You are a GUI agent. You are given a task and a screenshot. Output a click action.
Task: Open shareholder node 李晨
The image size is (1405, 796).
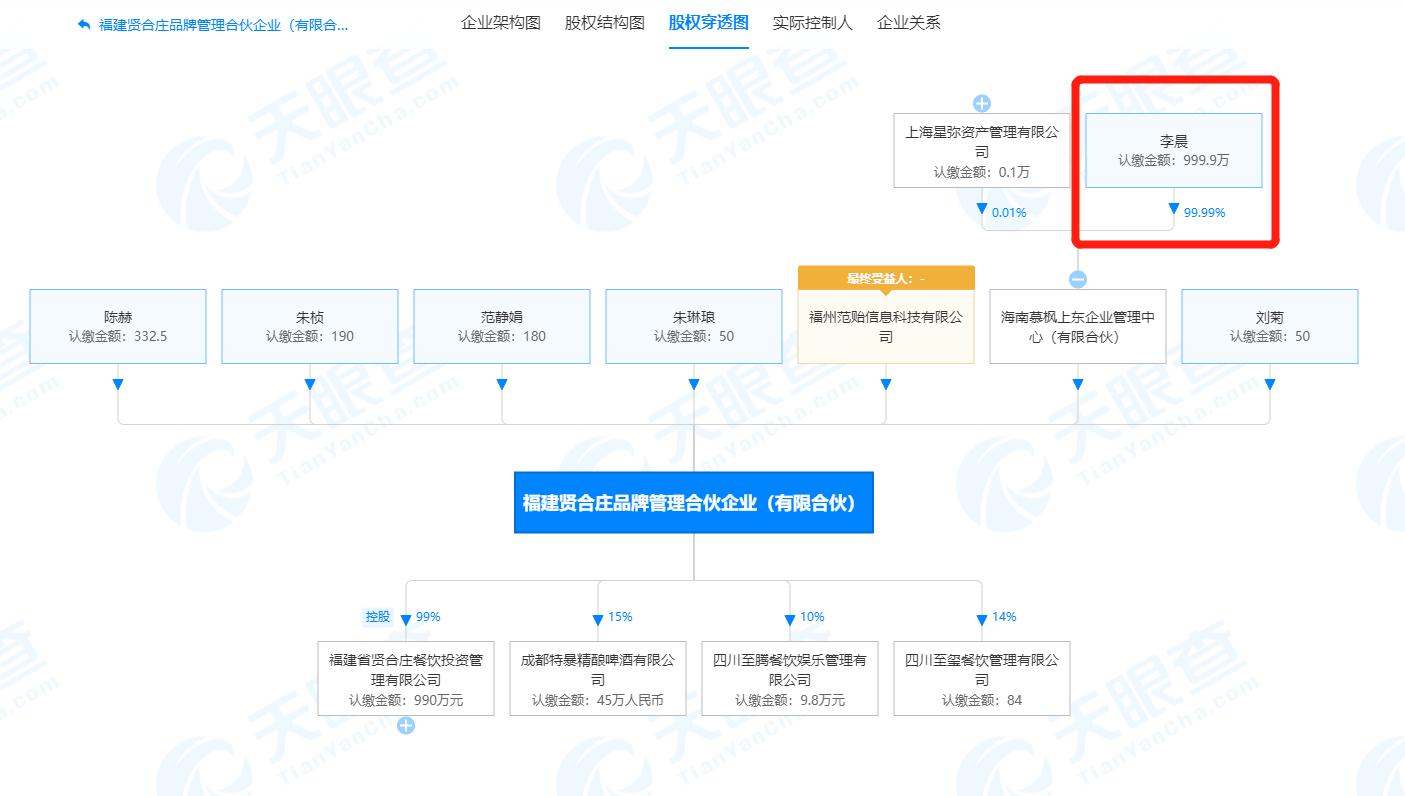(x=1174, y=150)
